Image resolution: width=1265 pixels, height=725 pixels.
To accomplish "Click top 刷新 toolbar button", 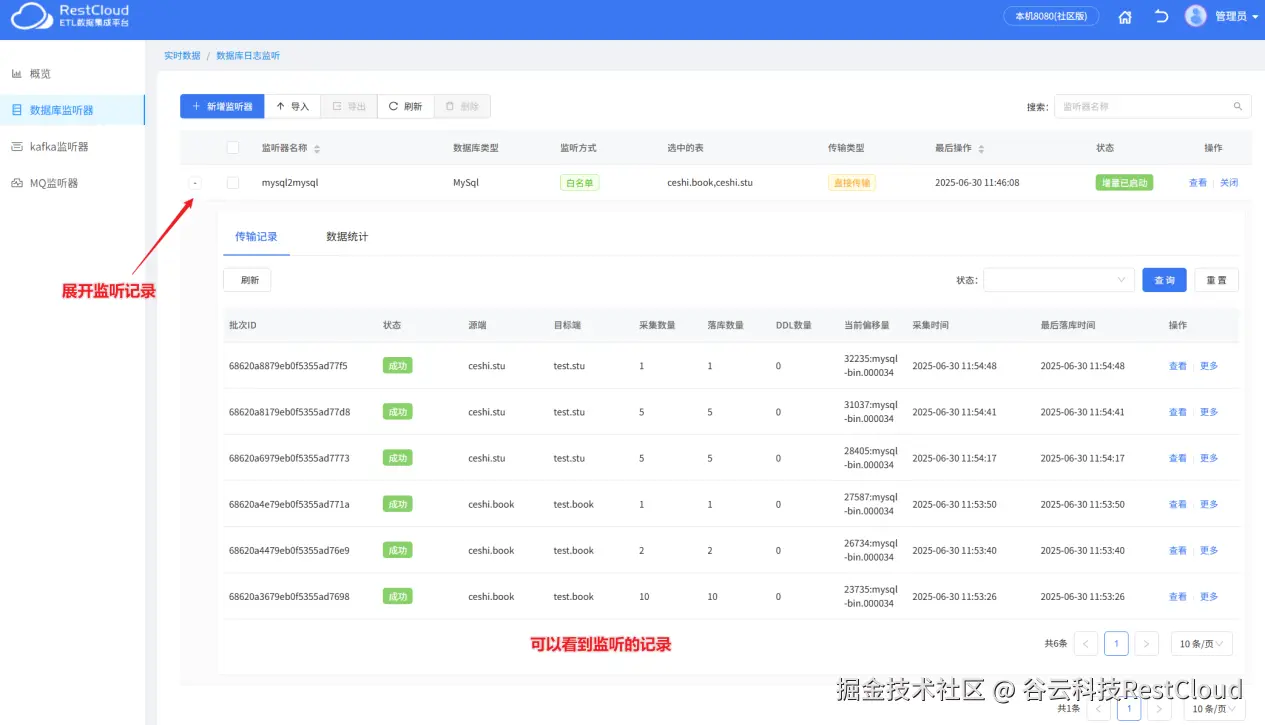I will click(x=406, y=106).
